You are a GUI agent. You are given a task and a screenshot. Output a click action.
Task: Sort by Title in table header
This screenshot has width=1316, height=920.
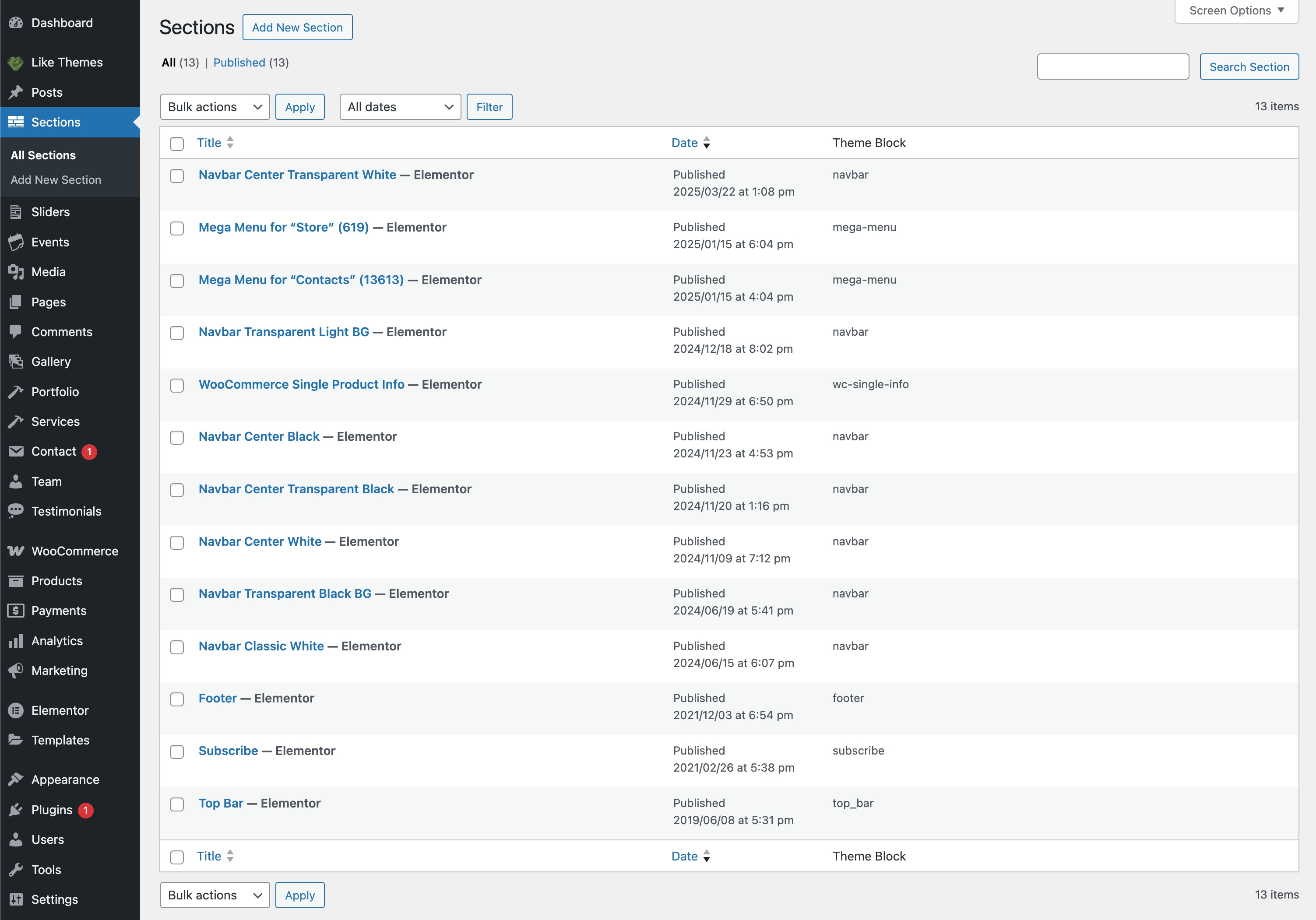(215, 143)
